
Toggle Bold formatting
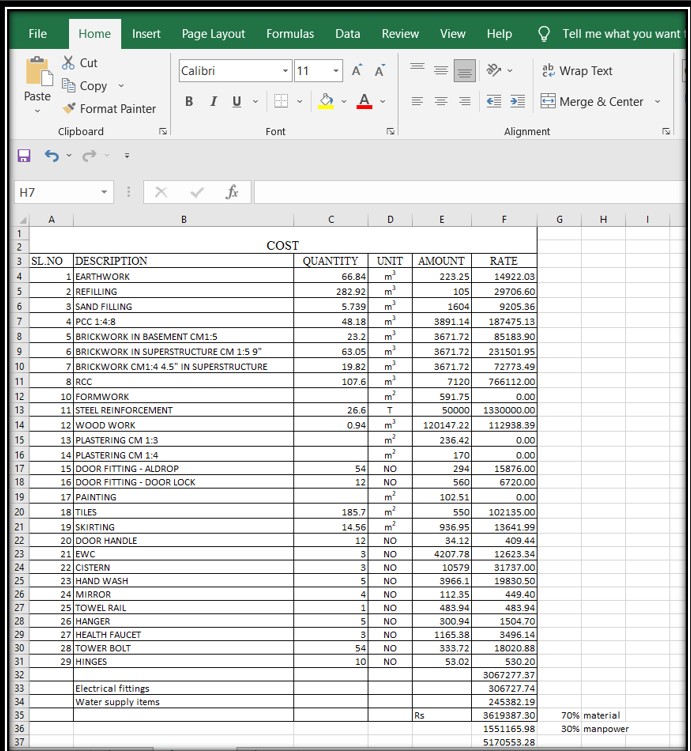pos(189,102)
